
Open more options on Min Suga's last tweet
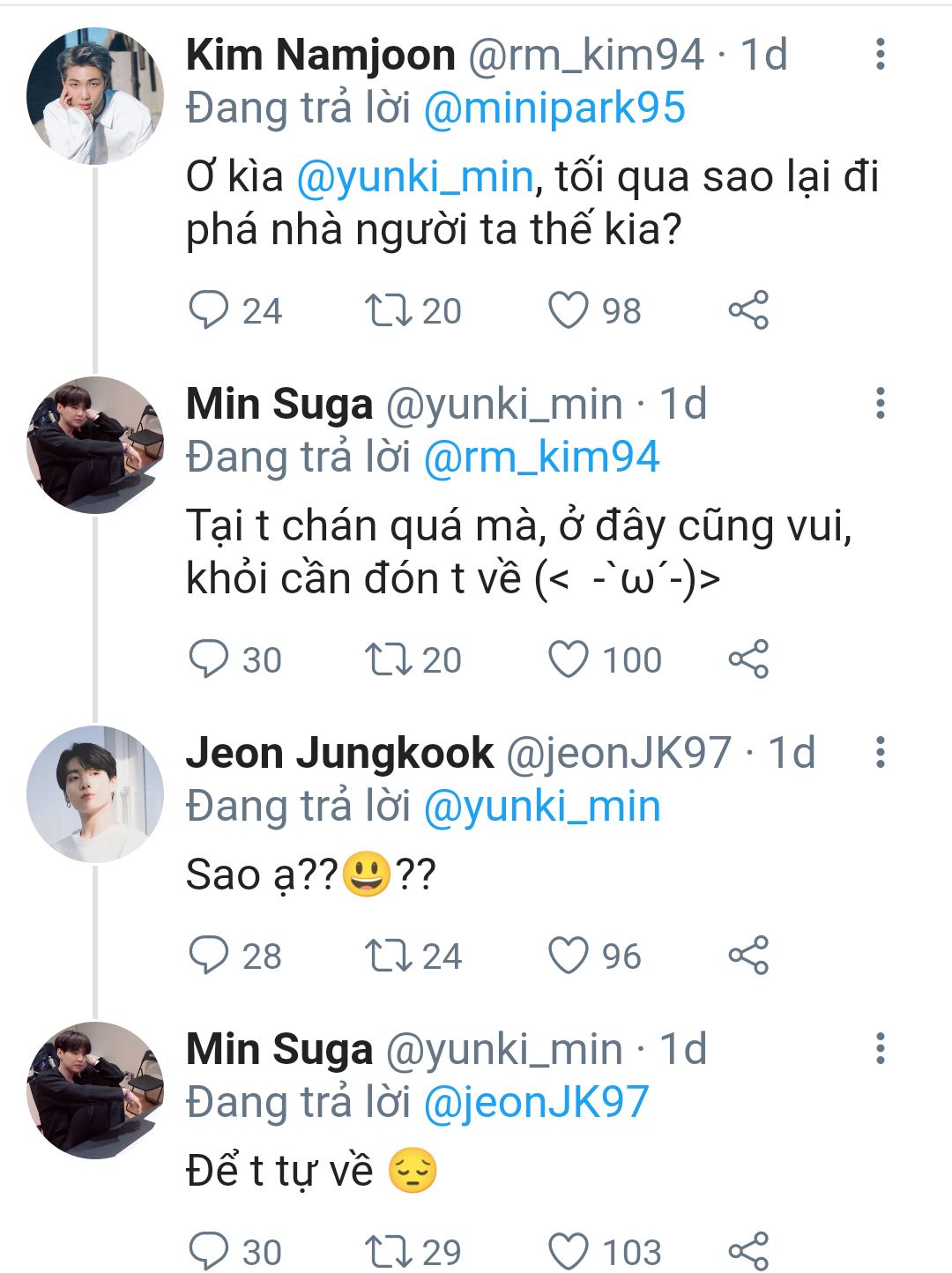(880, 1049)
